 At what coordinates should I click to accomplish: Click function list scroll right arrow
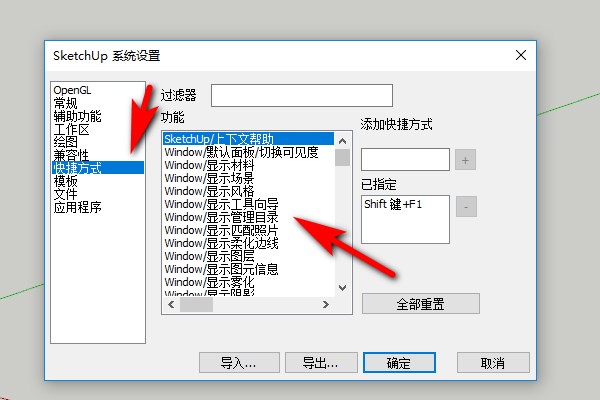pyautogui.click(x=326, y=305)
